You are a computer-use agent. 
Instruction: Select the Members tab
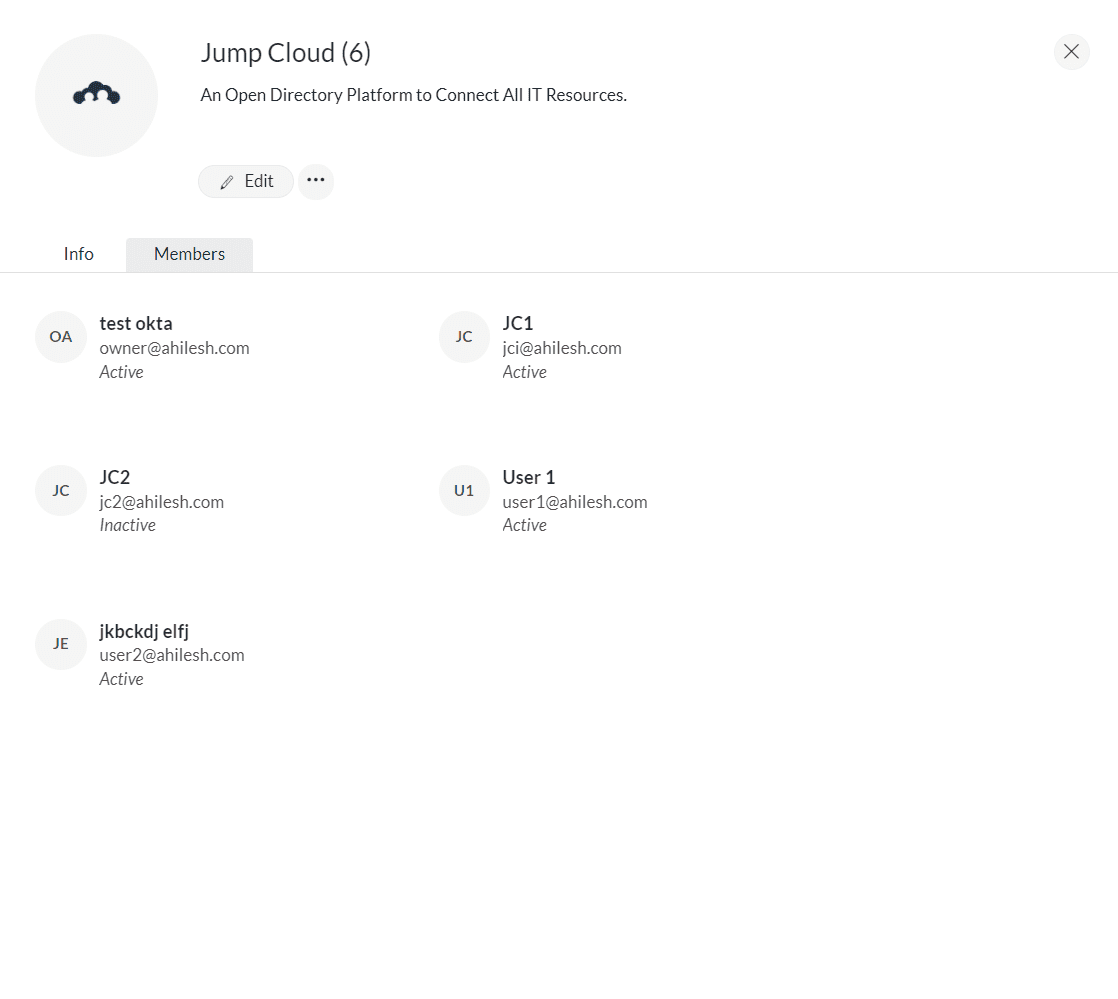click(190, 254)
